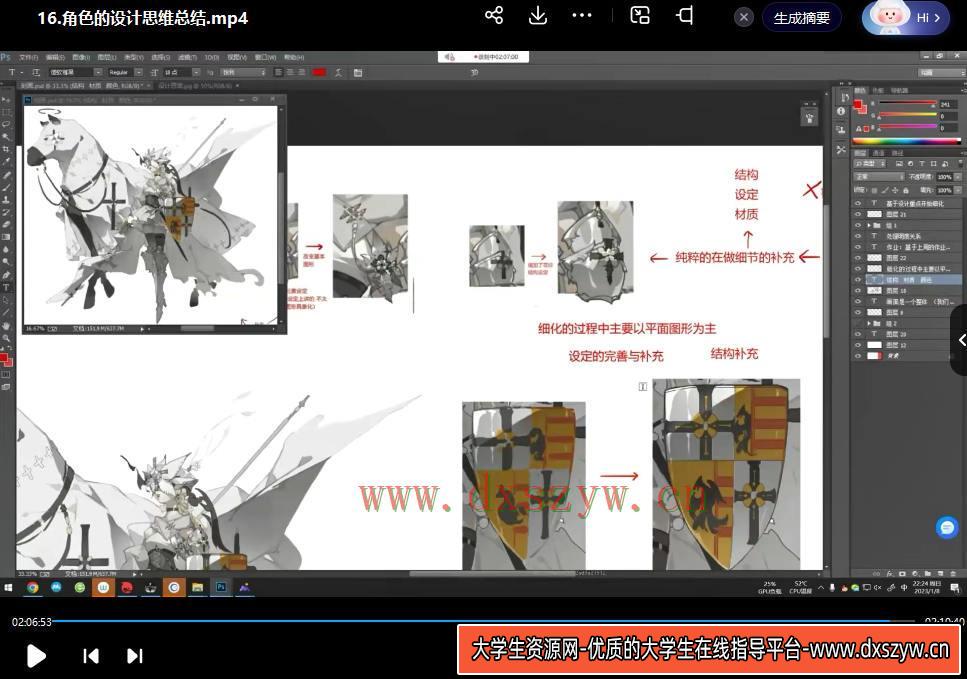Skip to the next video

(134, 656)
